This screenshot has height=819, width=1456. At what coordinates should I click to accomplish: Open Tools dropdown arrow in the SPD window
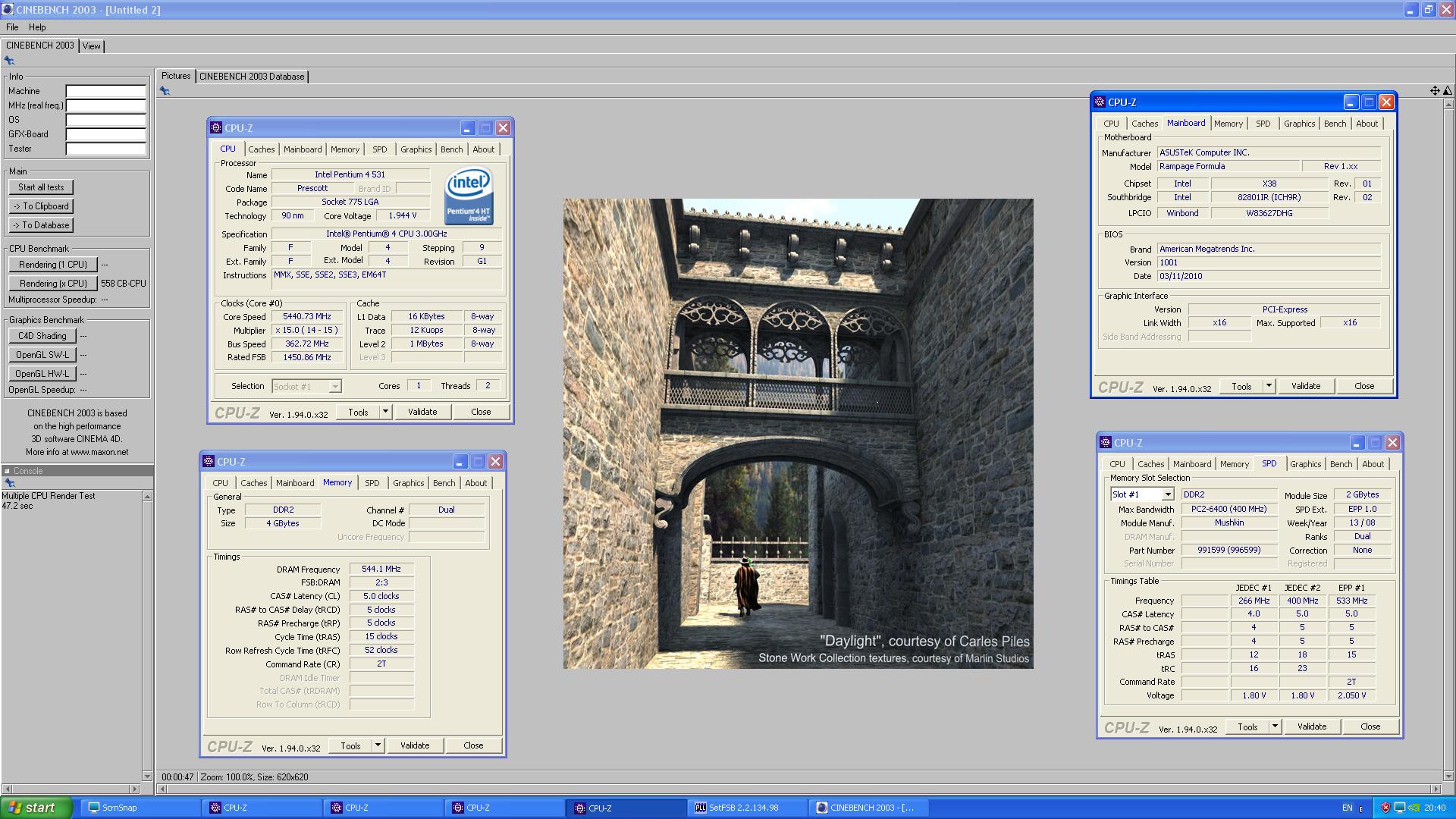pos(1275,726)
